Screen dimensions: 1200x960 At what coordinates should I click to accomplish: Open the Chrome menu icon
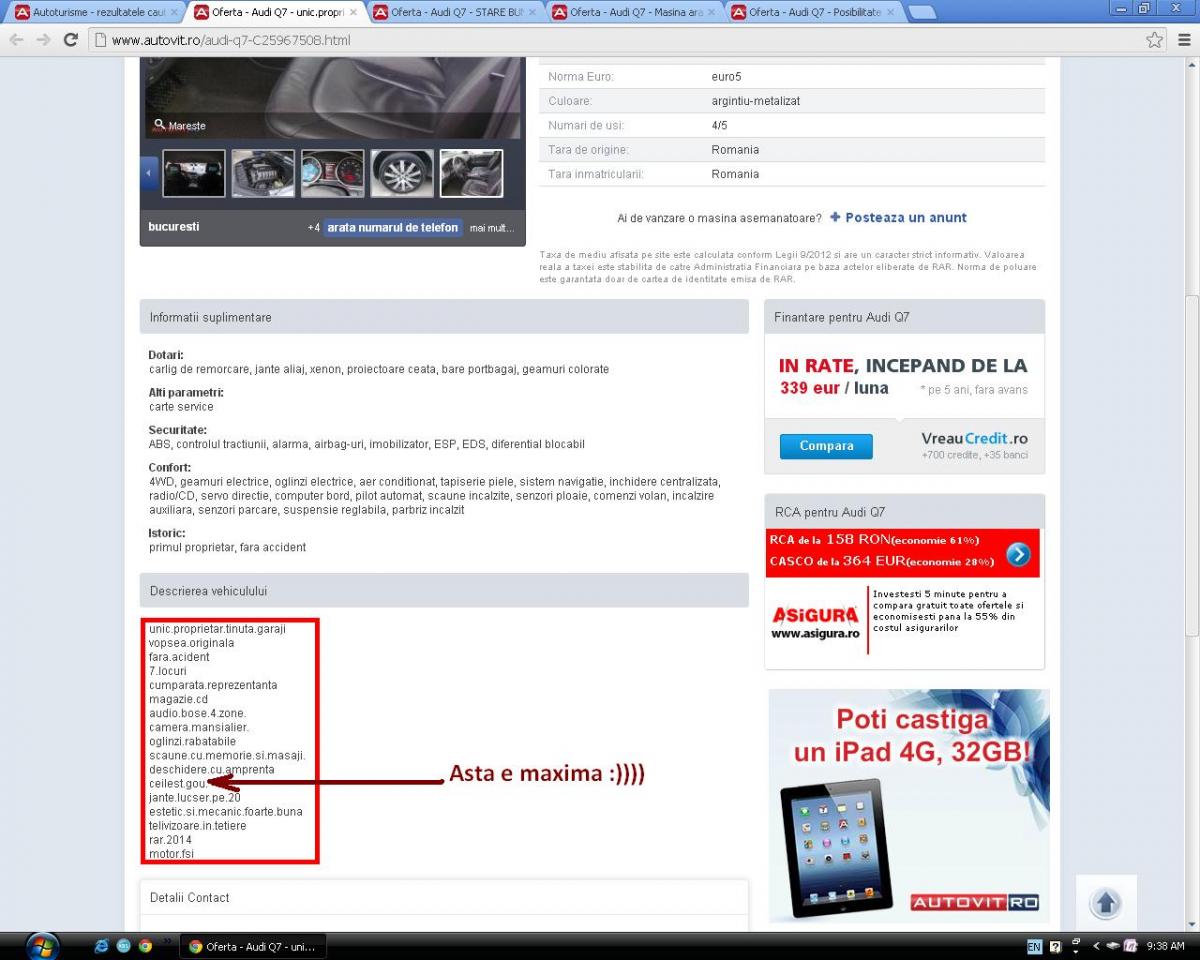1183,40
